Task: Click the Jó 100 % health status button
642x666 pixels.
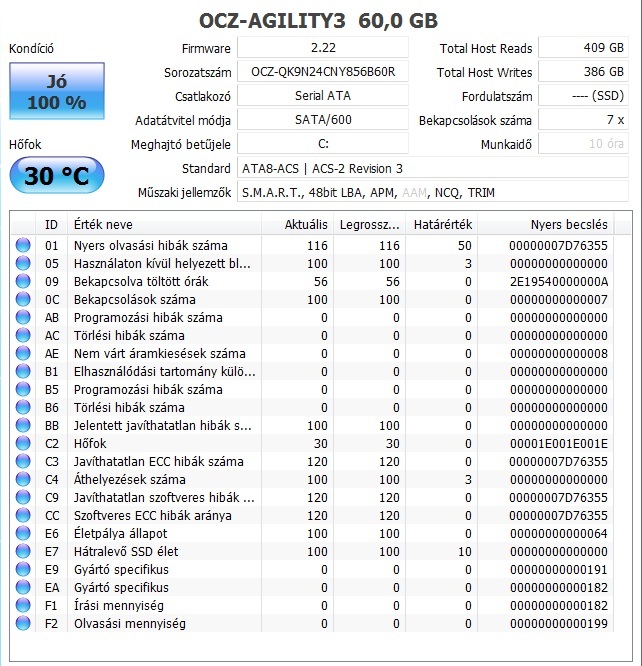Action: tap(57, 91)
